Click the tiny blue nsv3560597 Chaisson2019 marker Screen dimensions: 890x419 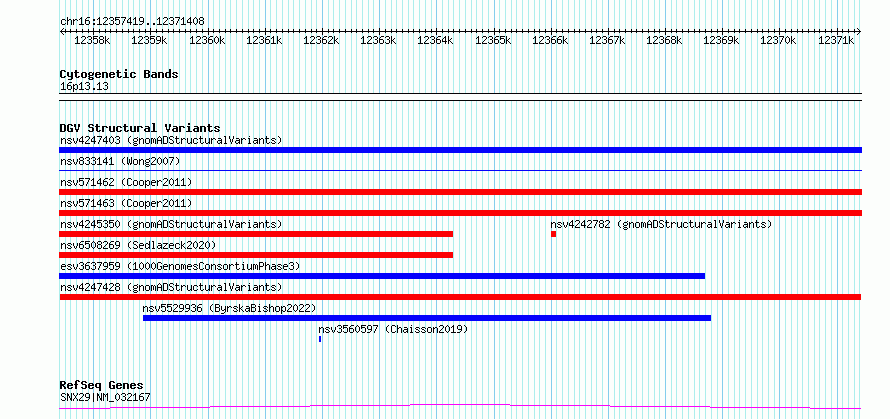(x=320, y=339)
